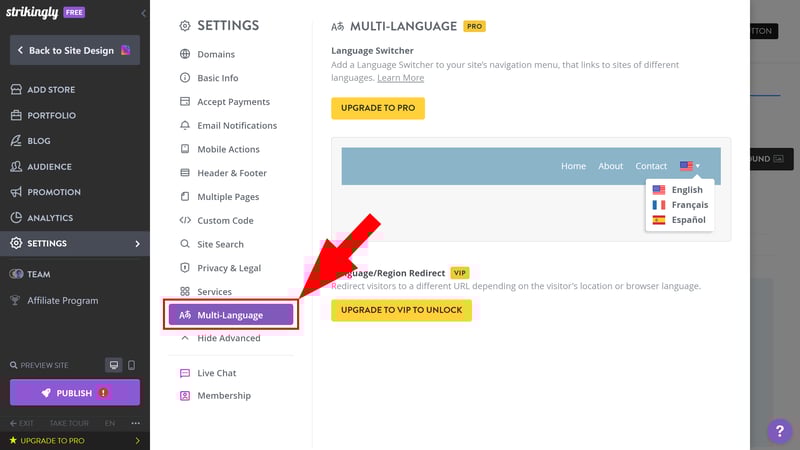Click the Domains globe icon
Viewport: 800px width, 450px height.
point(185,54)
